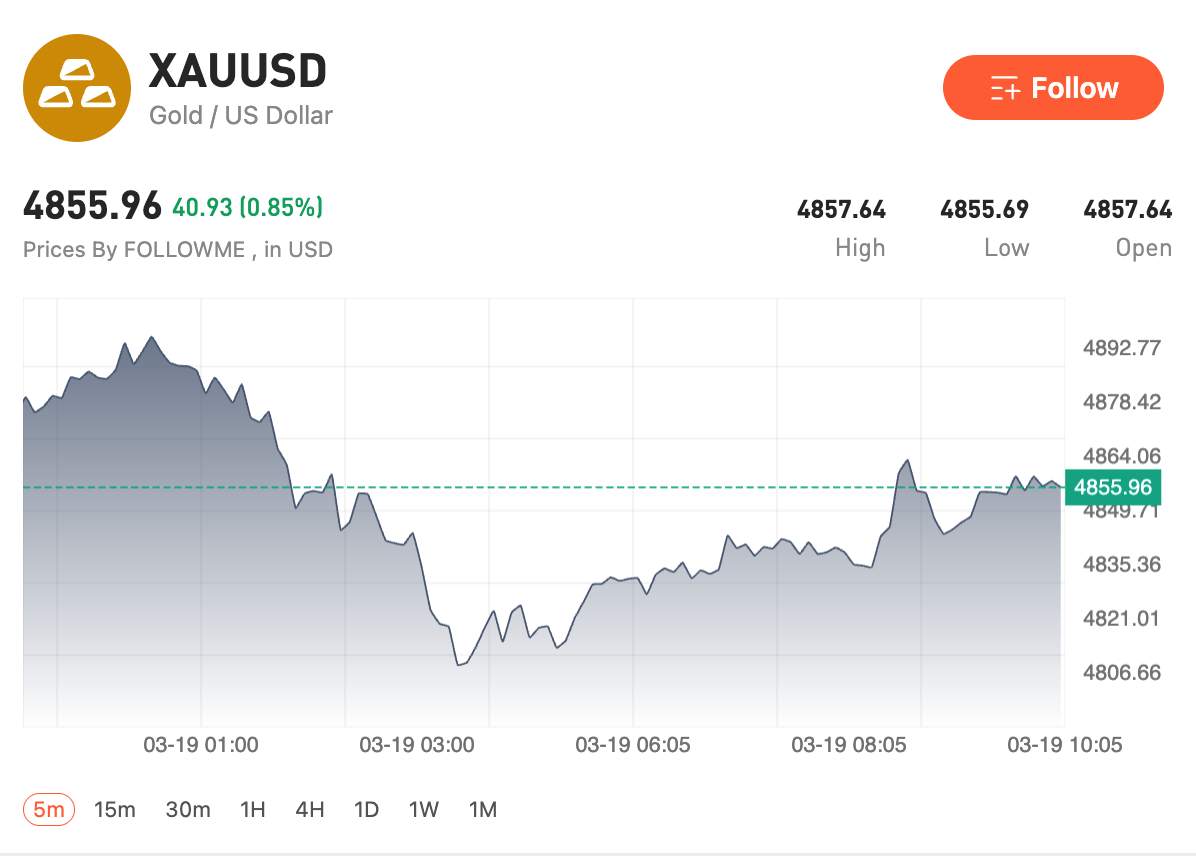
Task: Click the 03-19 06:05 time axis label
Action: (630, 744)
